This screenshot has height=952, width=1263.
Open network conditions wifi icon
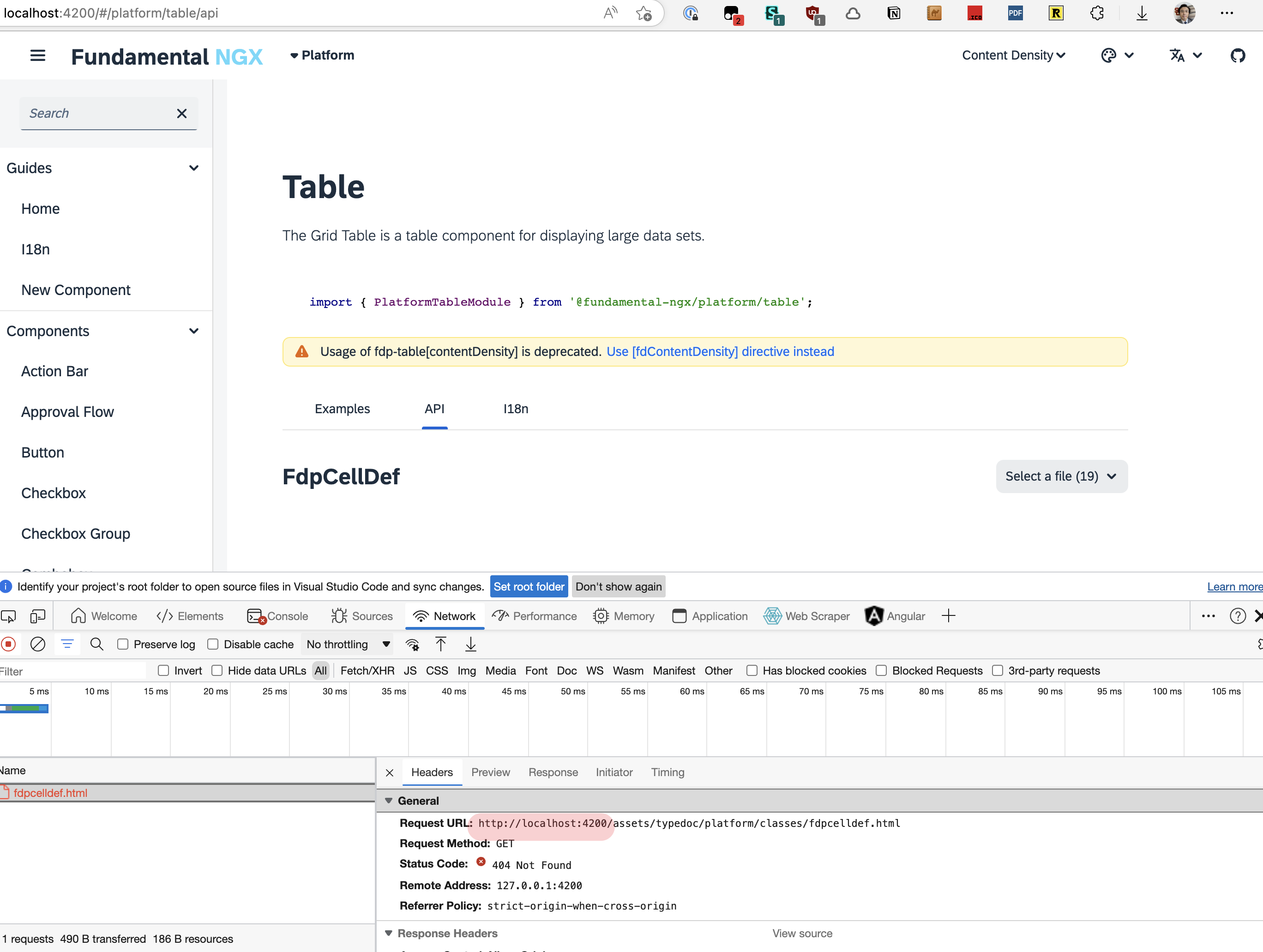coord(412,644)
